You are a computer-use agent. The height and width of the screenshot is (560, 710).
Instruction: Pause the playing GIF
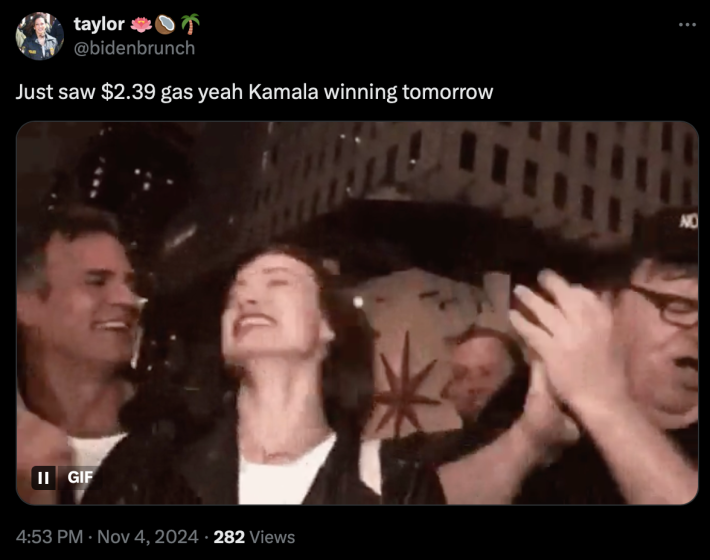click(43, 478)
